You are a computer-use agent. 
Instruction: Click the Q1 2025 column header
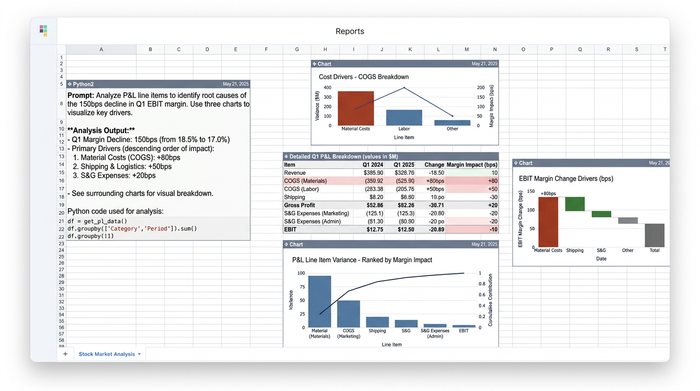click(x=404, y=165)
